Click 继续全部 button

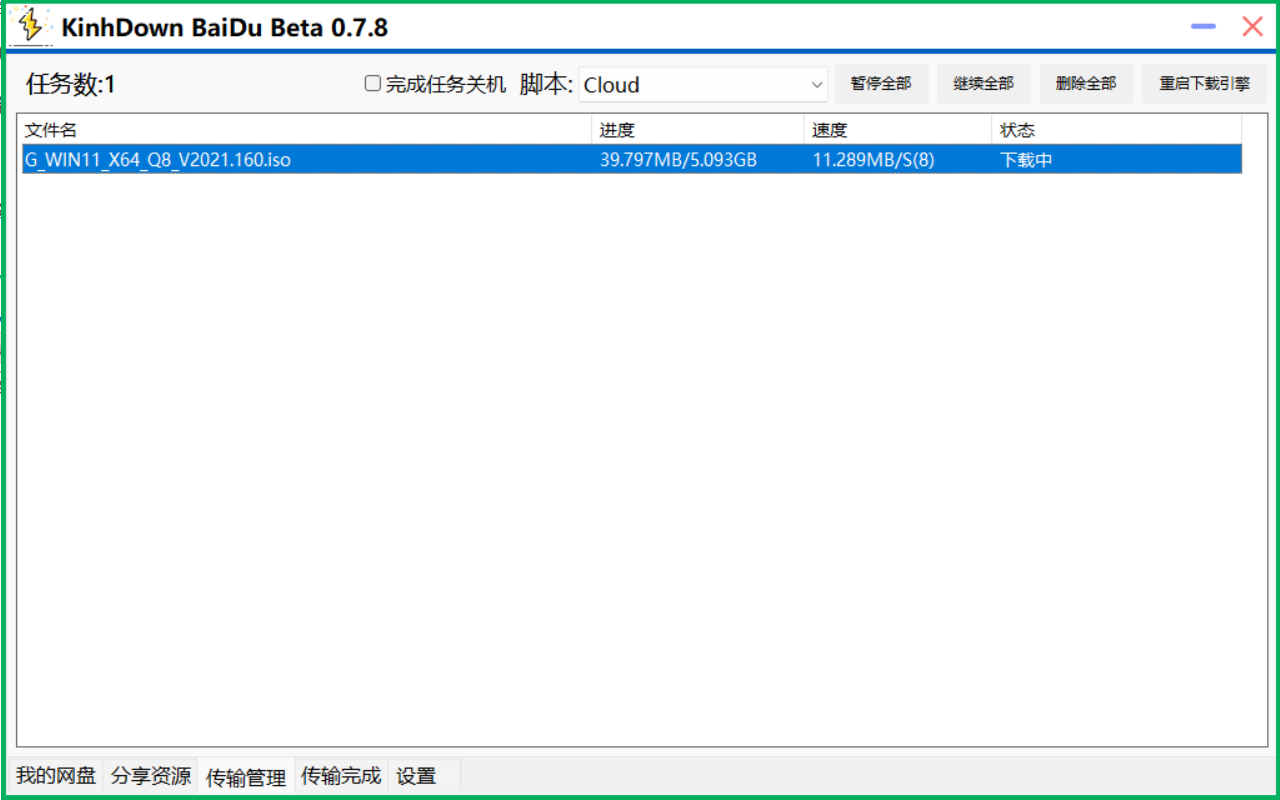point(984,84)
